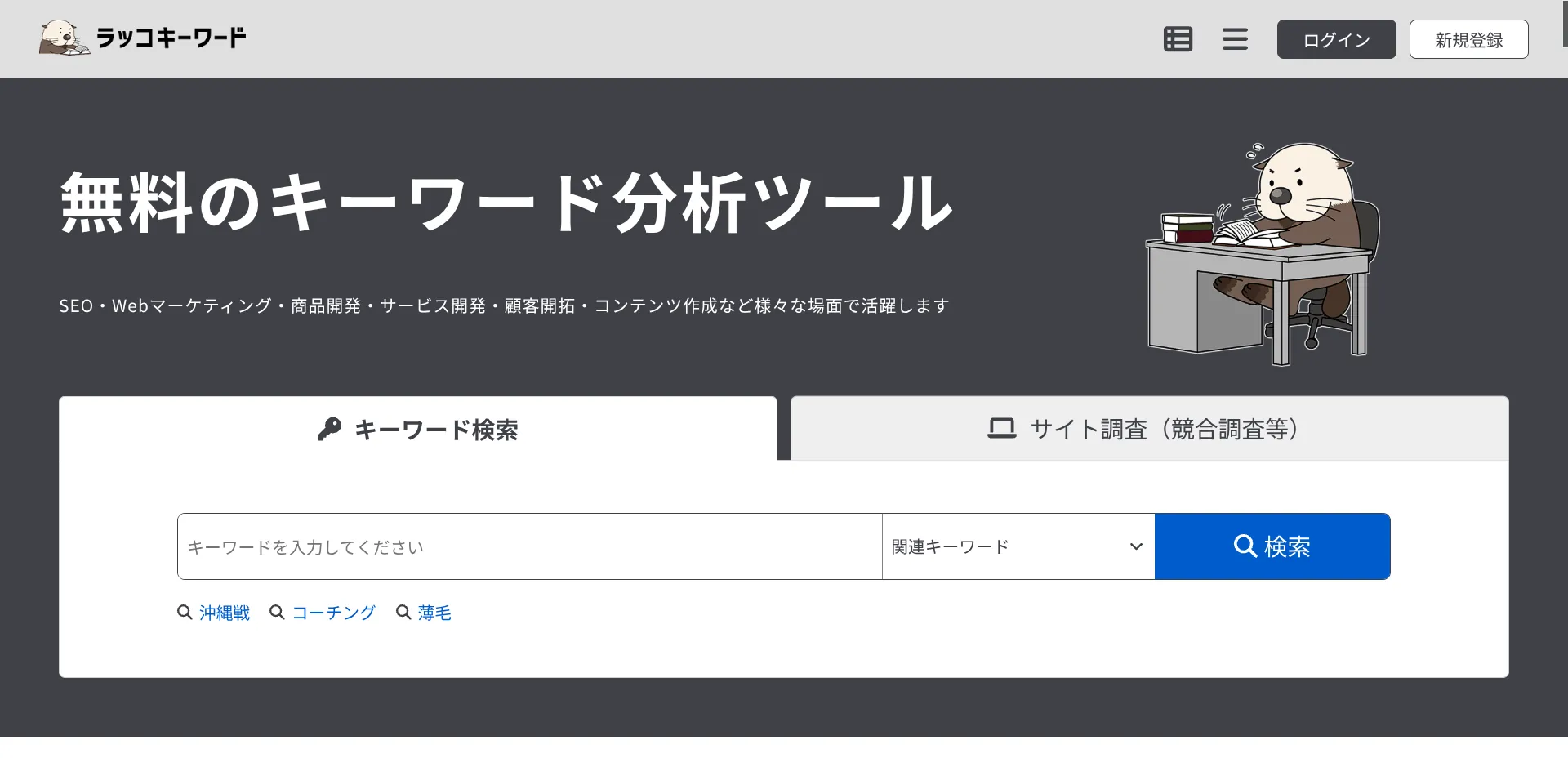This screenshot has height=758, width=1568.
Task: Click the ラッコキーワード brand text
Action: (171, 38)
